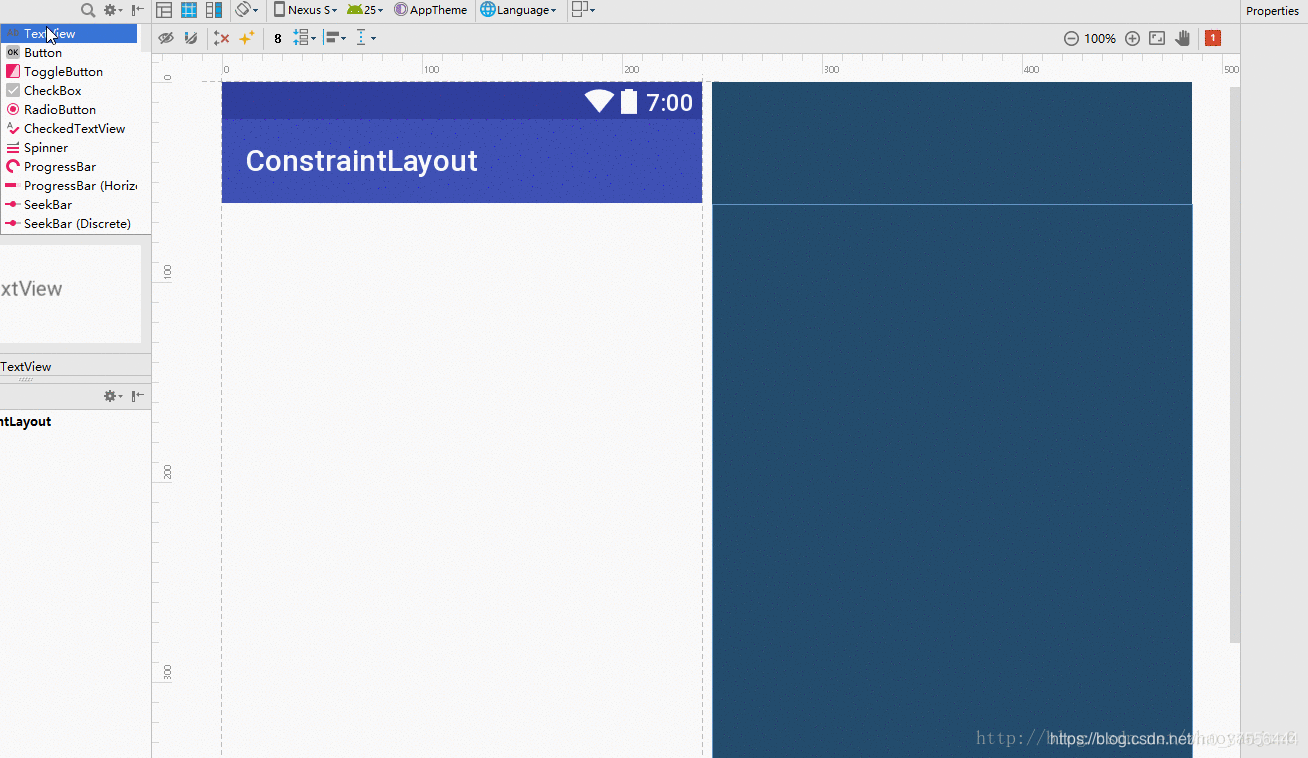Zoom in the design canvas

pyautogui.click(x=1132, y=38)
